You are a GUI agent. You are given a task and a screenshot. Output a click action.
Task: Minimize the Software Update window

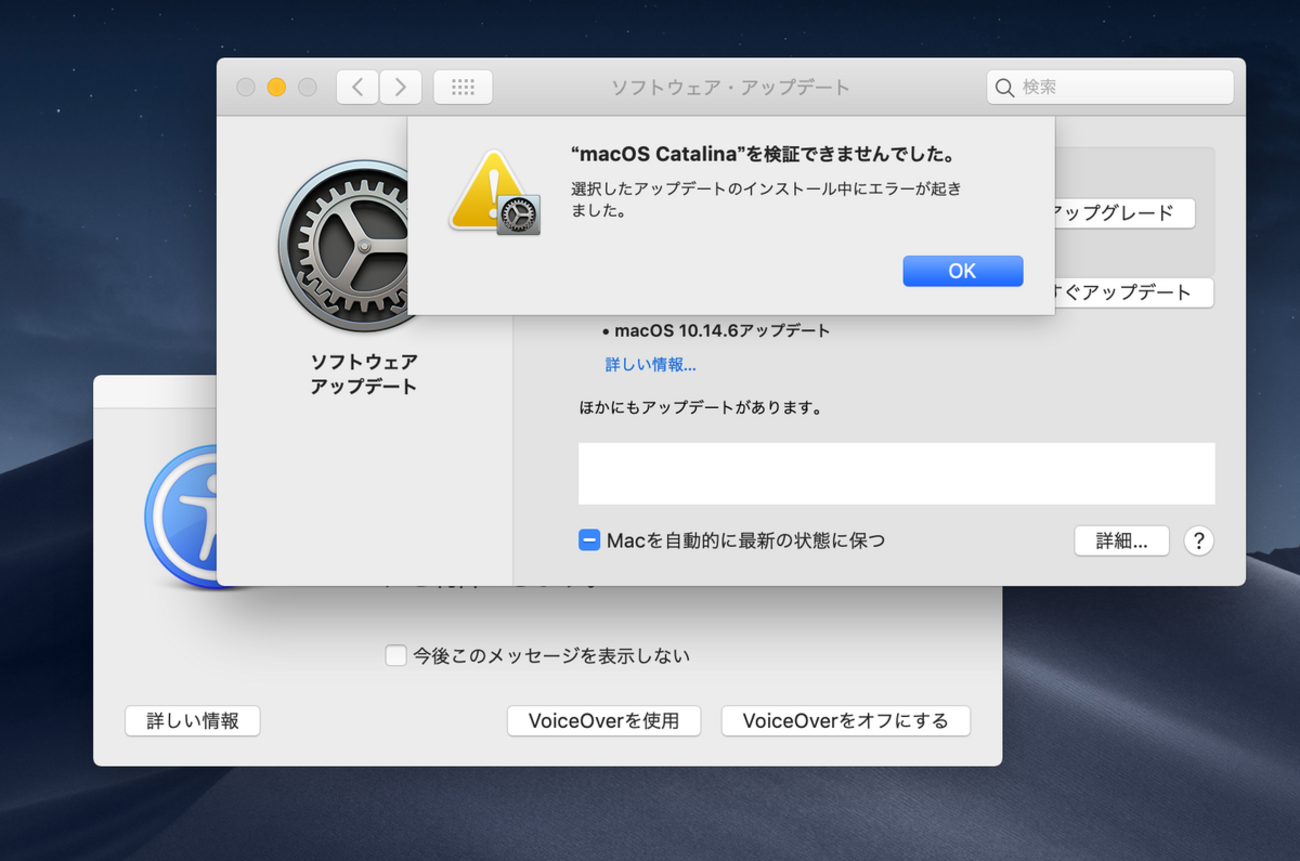tap(277, 87)
